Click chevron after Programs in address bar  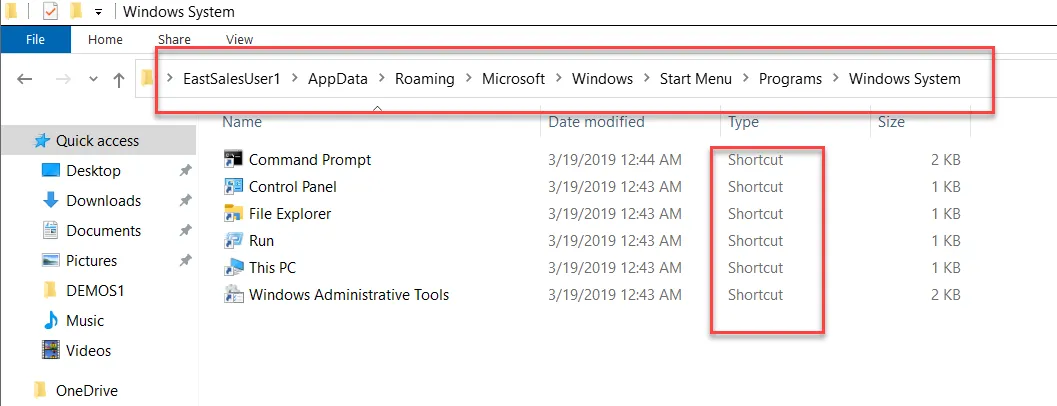835,79
